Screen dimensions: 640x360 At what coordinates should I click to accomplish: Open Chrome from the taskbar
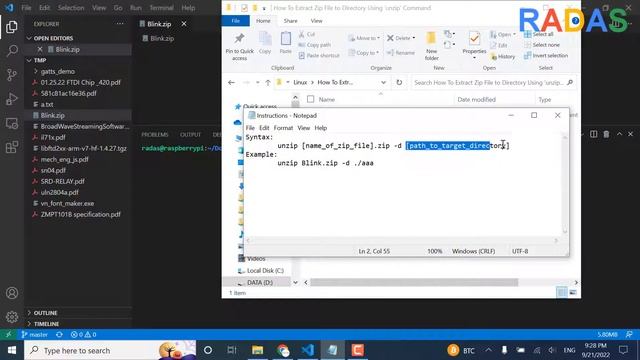point(283,350)
